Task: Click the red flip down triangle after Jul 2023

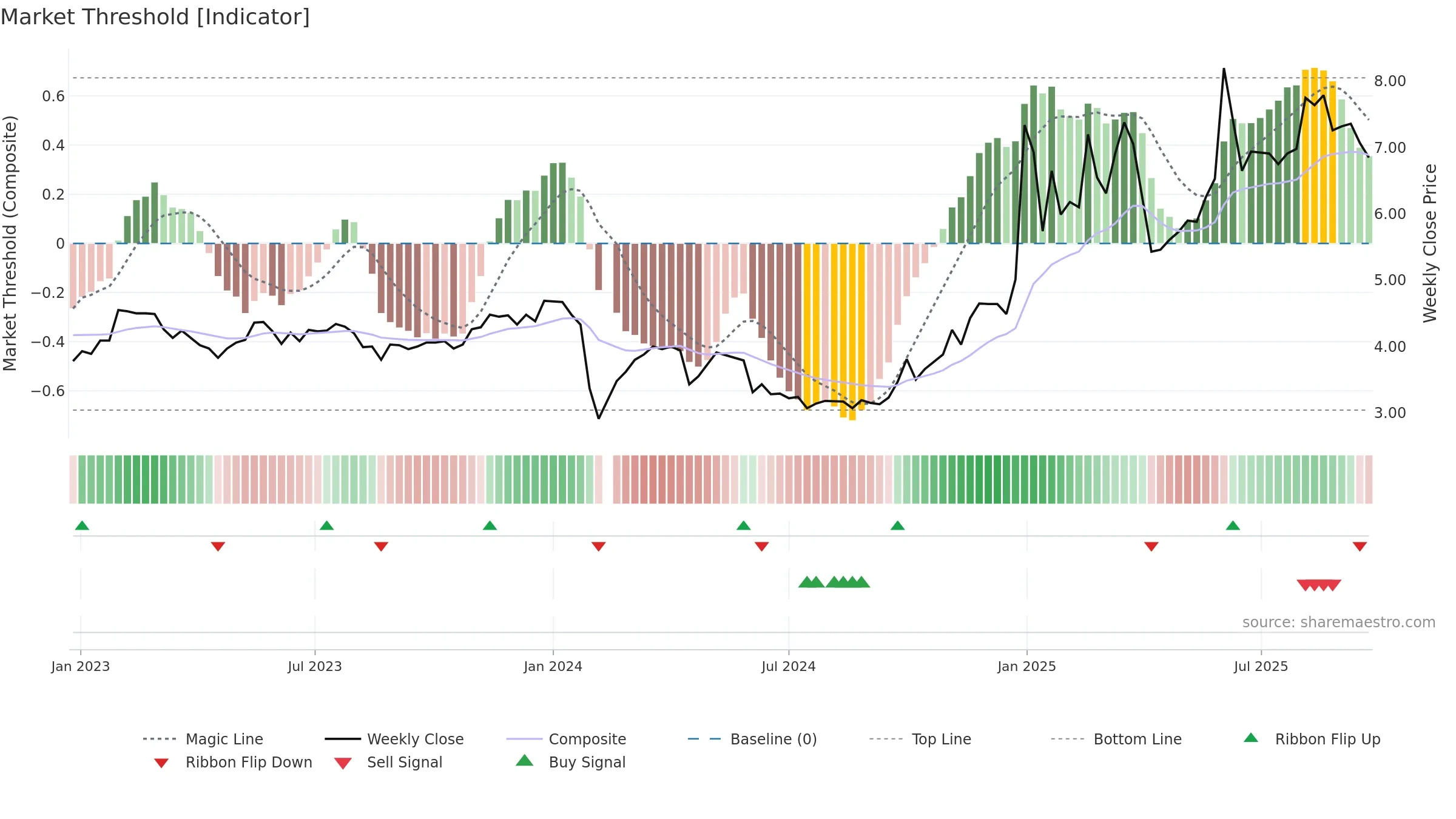Action: [x=381, y=547]
